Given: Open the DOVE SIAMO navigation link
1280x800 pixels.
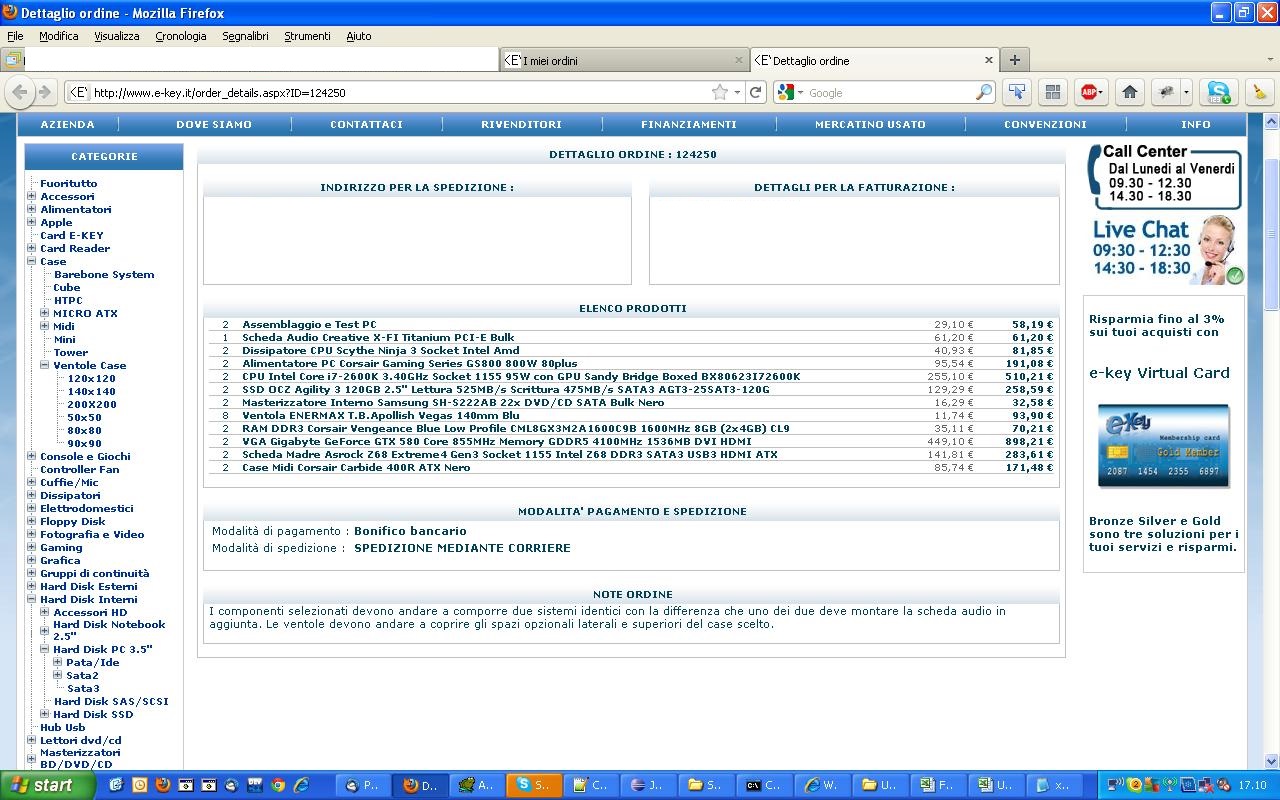Looking at the screenshot, I should coord(214,124).
